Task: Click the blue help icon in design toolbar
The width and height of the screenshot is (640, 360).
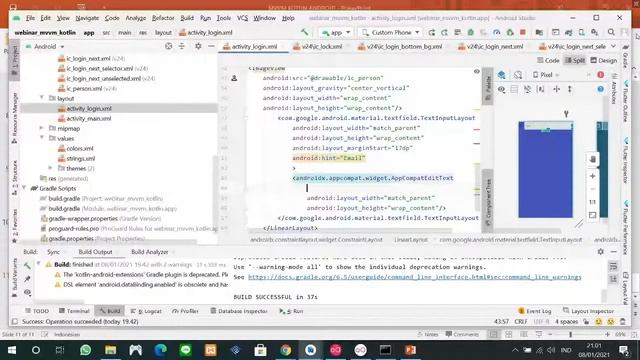Action: (x=600, y=89)
